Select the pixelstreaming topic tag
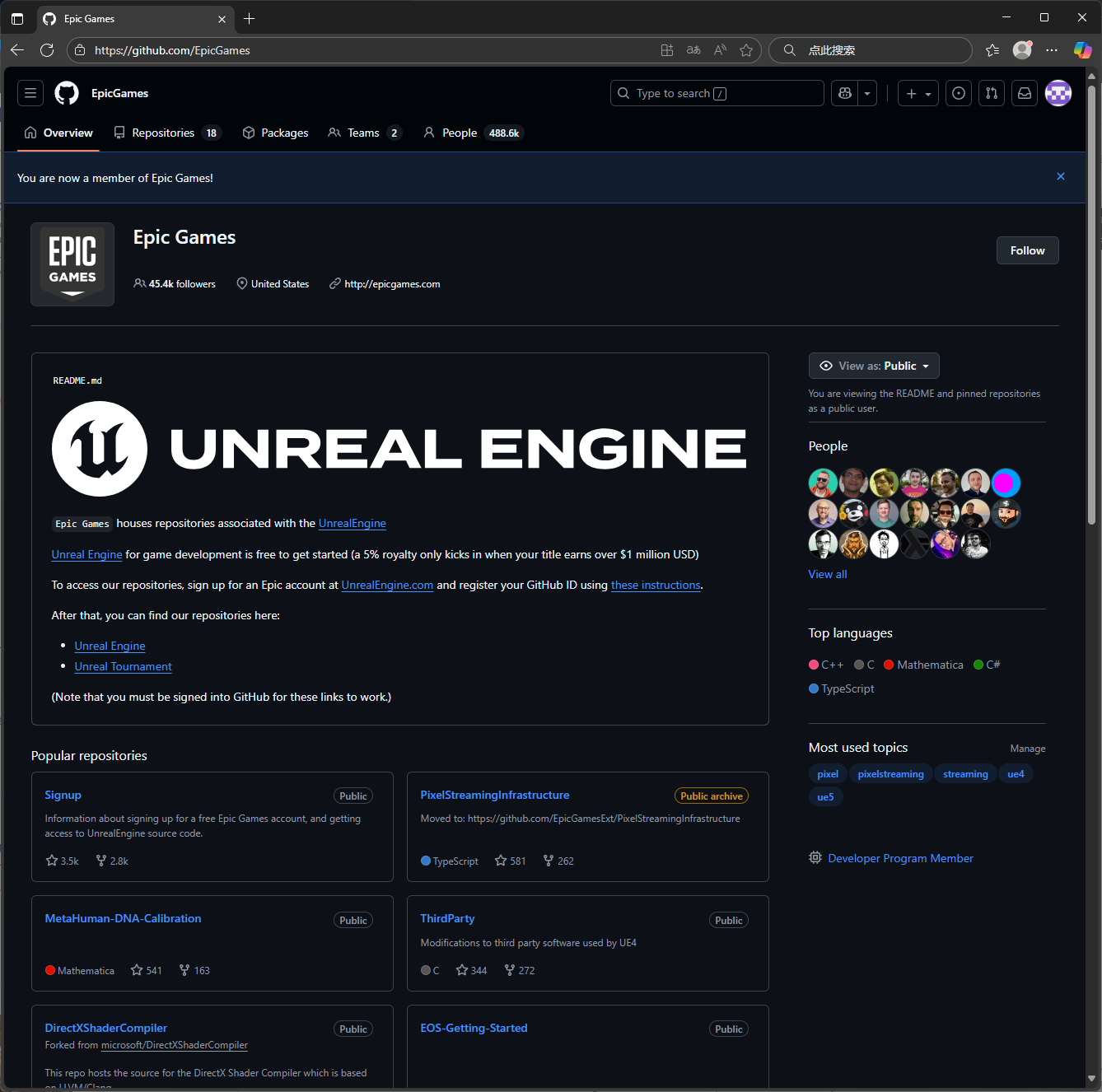This screenshot has width=1102, height=1092. coord(890,774)
